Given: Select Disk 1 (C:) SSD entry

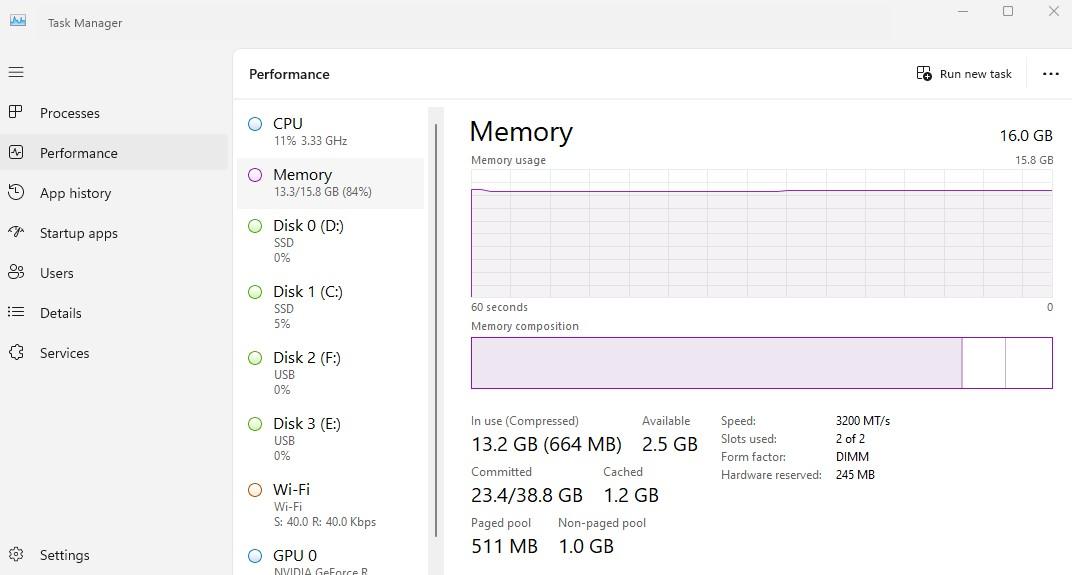Looking at the screenshot, I should [x=330, y=307].
